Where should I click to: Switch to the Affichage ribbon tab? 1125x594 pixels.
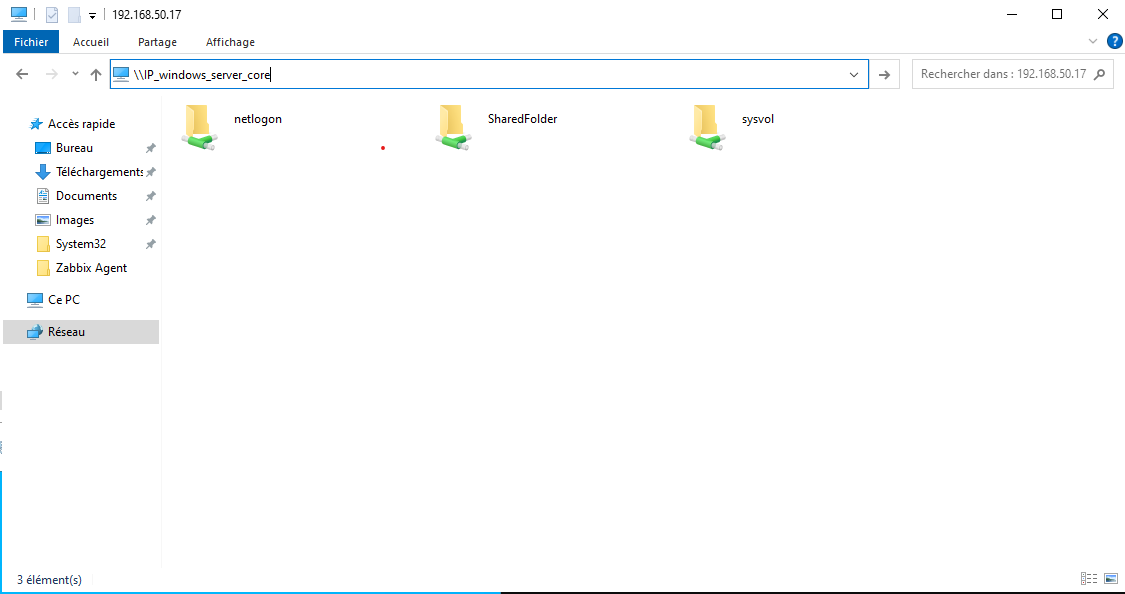tap(230, 42)
